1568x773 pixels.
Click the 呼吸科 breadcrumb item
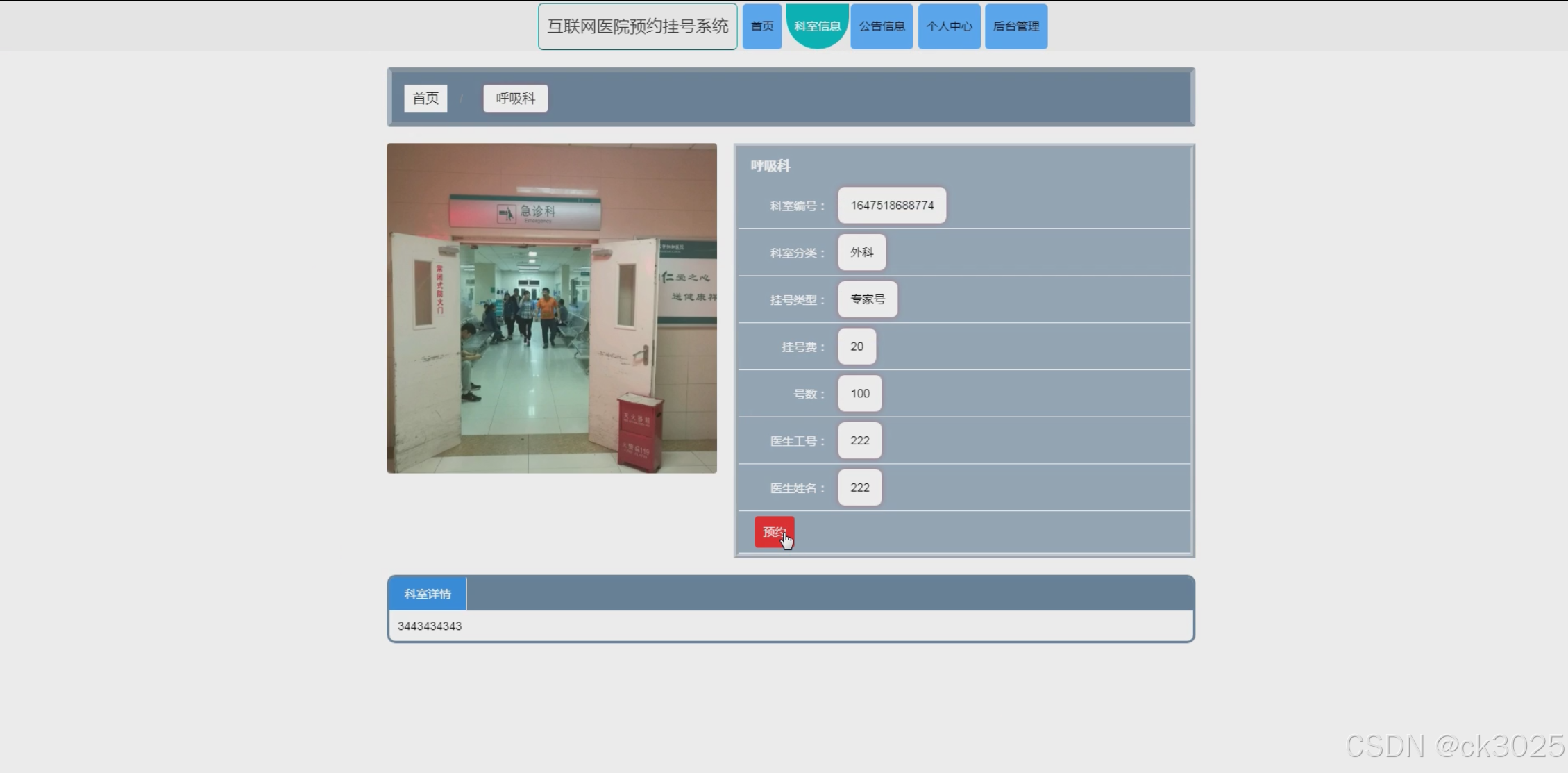(515, 99)
